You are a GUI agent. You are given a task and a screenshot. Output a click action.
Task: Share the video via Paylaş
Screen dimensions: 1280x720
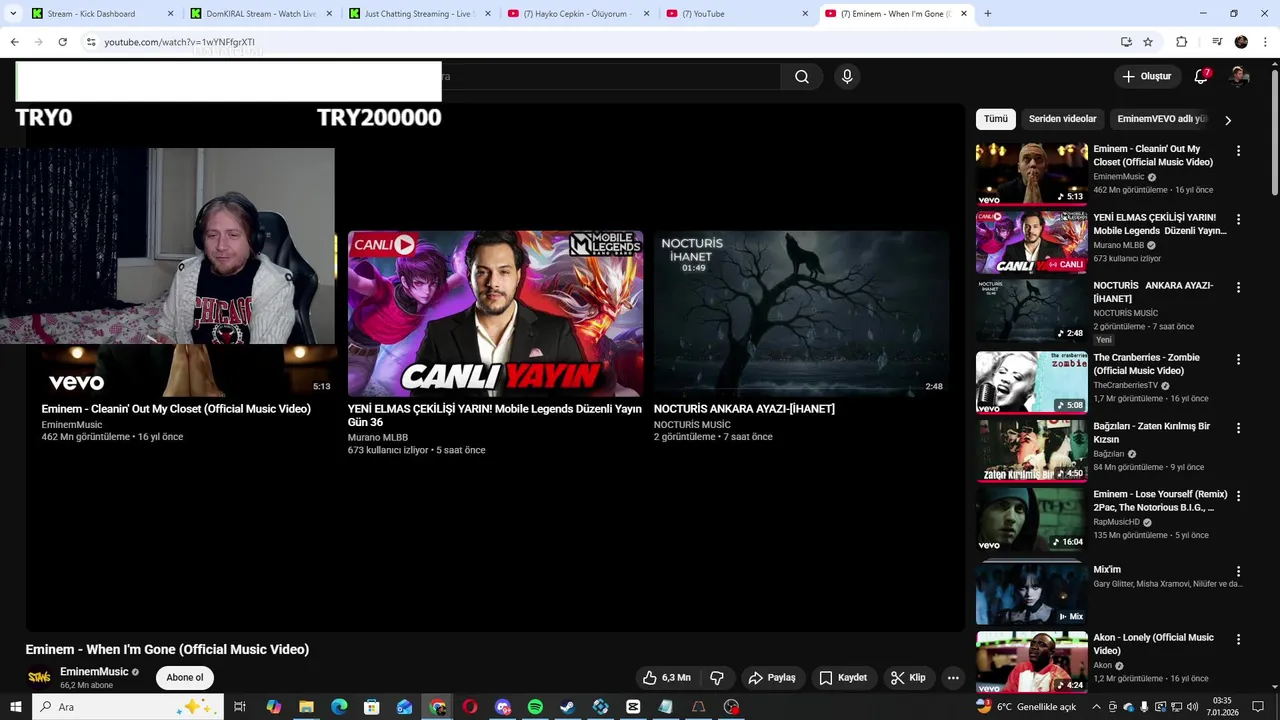click(x=773, y=678)
